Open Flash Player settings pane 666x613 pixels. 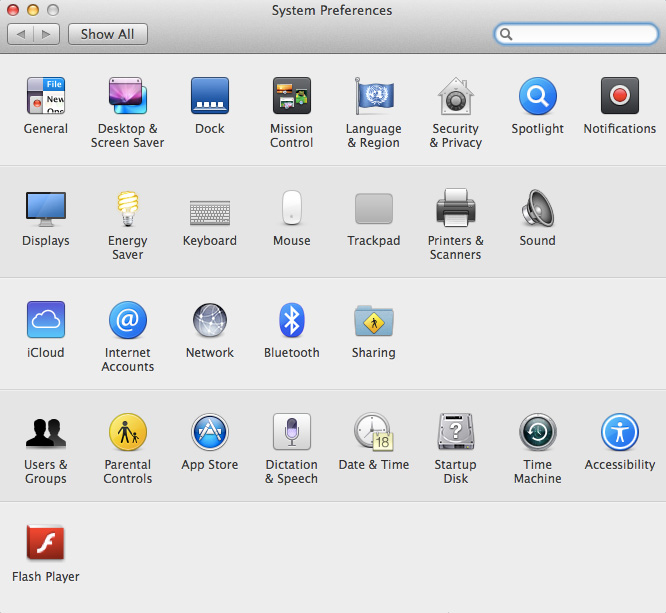point(46,545)
